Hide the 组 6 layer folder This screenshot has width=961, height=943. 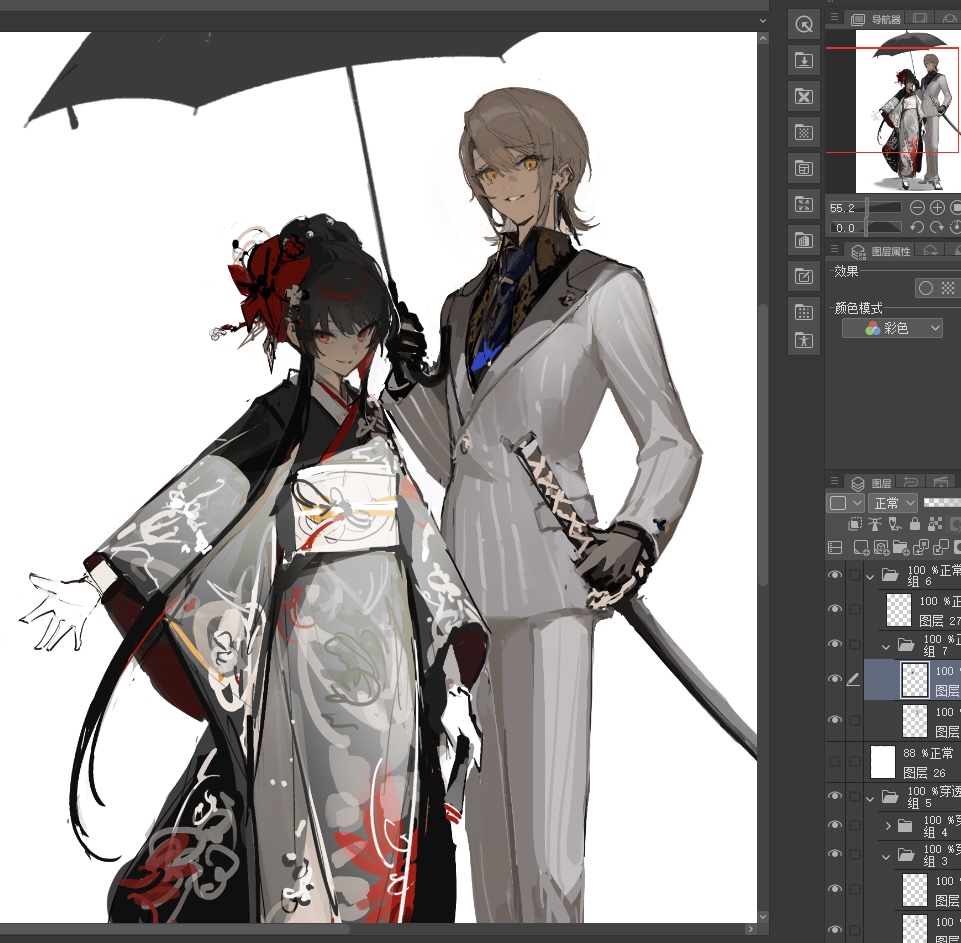[835, 575]
